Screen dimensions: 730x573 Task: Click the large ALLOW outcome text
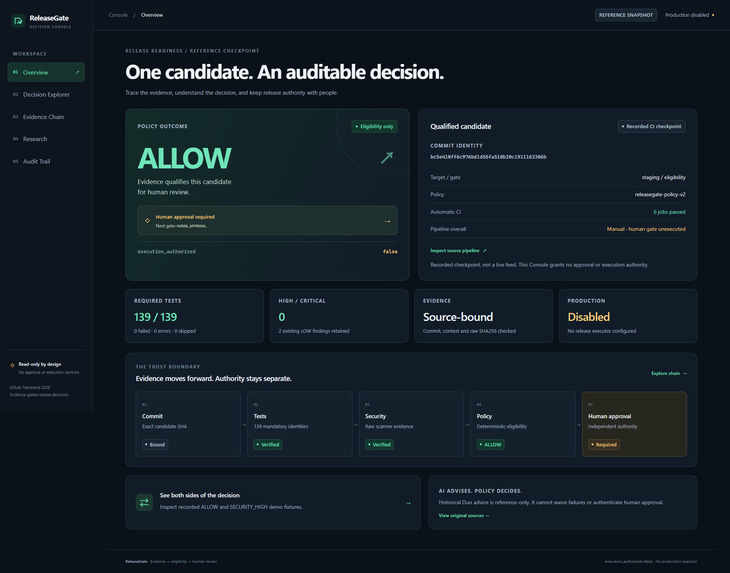[x=184, y=158]
